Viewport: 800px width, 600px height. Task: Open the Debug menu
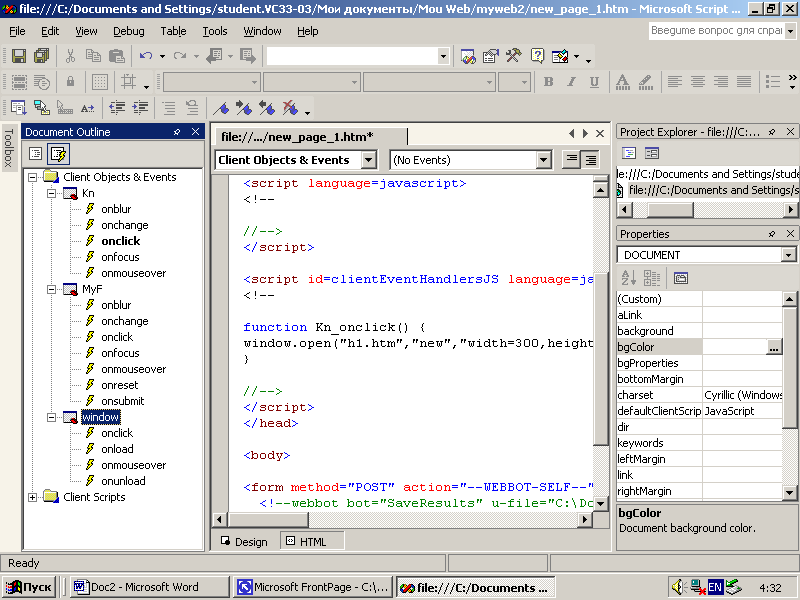(129, 31)
